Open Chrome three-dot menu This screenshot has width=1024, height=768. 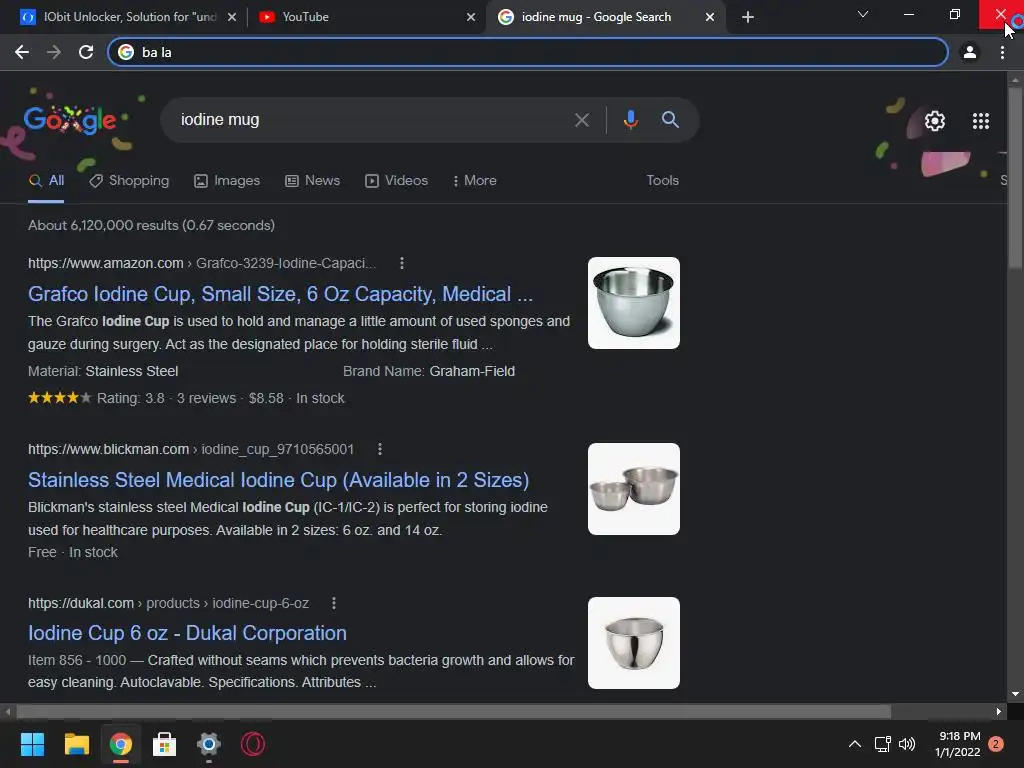[1002, 52]
